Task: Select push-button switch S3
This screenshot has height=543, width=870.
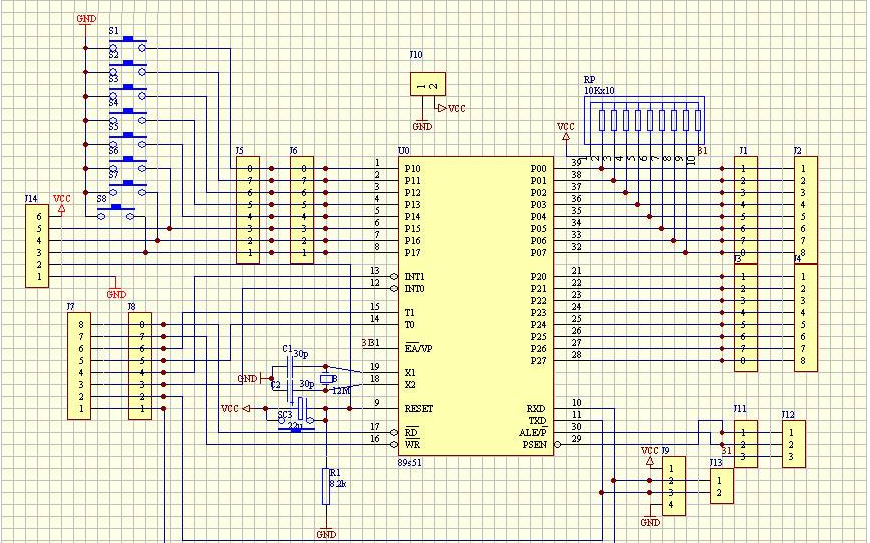Action: (x=128, y=92)
